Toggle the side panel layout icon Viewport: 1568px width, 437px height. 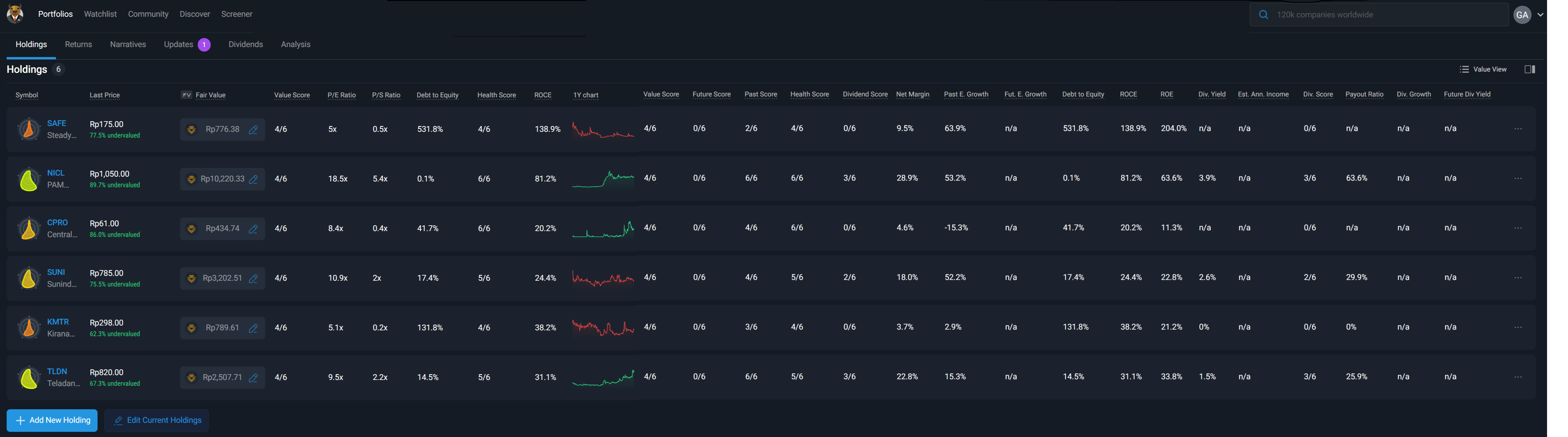[x=1529, y=69]
